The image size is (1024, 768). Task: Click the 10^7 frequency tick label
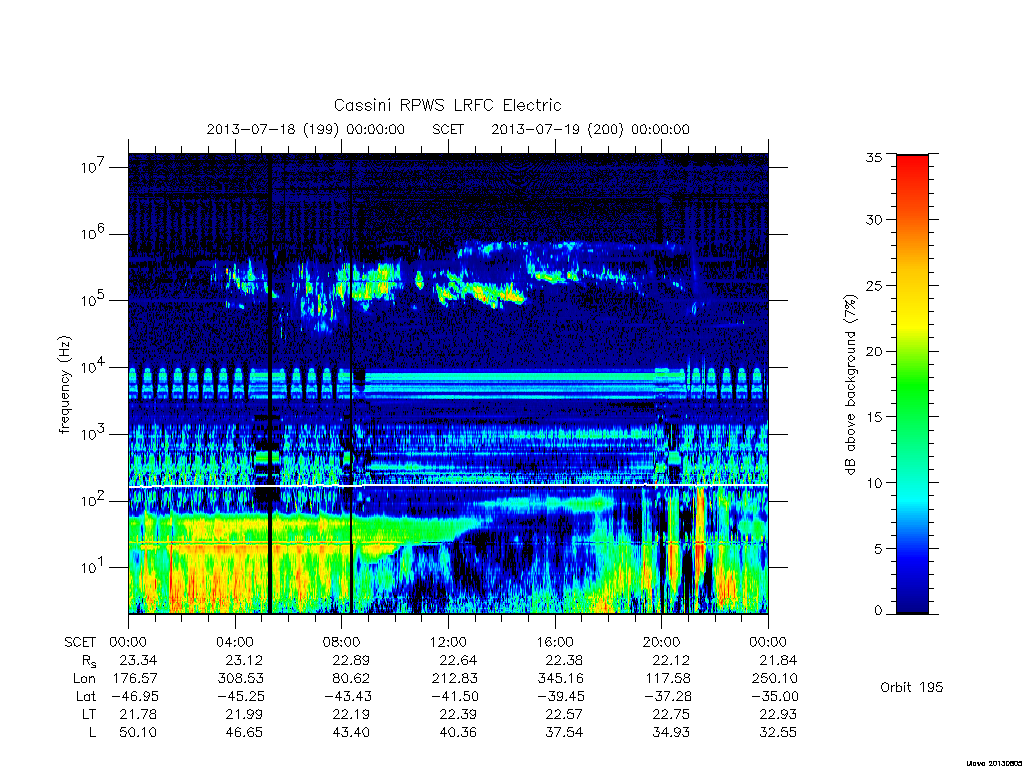(93, 166)
